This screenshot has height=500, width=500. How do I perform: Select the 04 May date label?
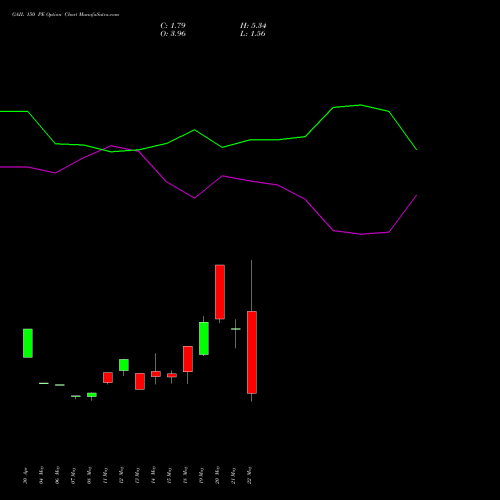(42, 475)
